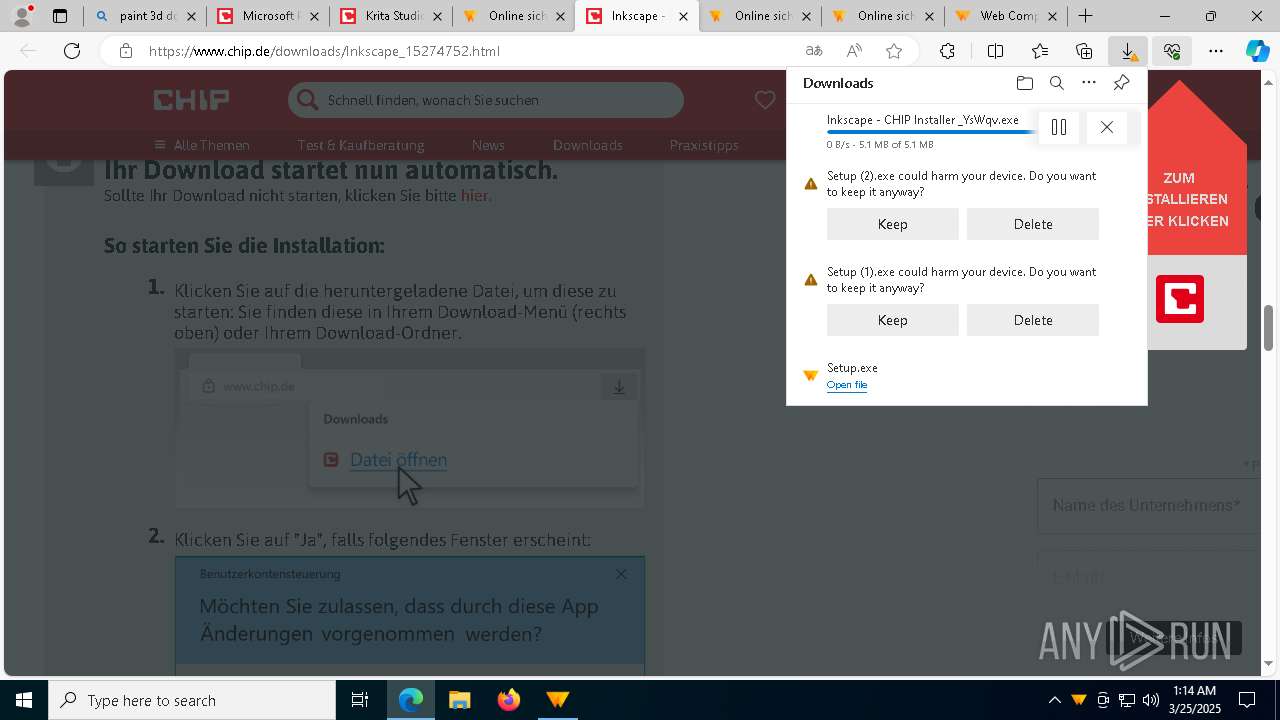Open tab actions menu icon
1280x720 pixels.
point(60,16)
